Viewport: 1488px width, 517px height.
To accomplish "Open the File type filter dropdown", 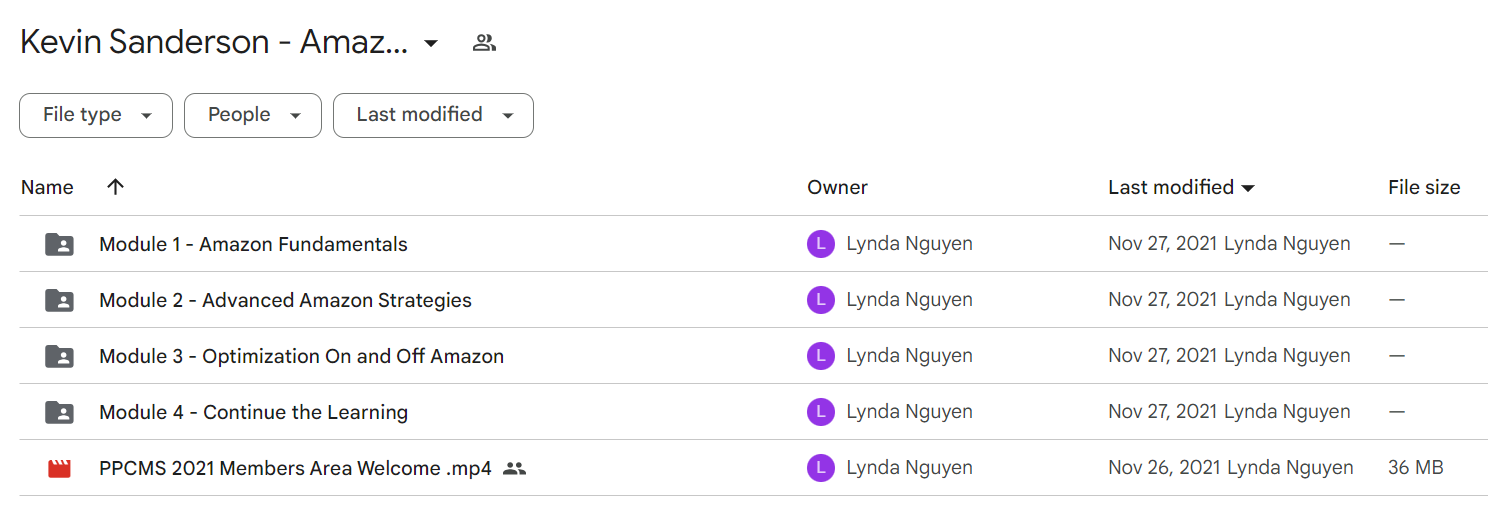I will click(x=96, y=115).
